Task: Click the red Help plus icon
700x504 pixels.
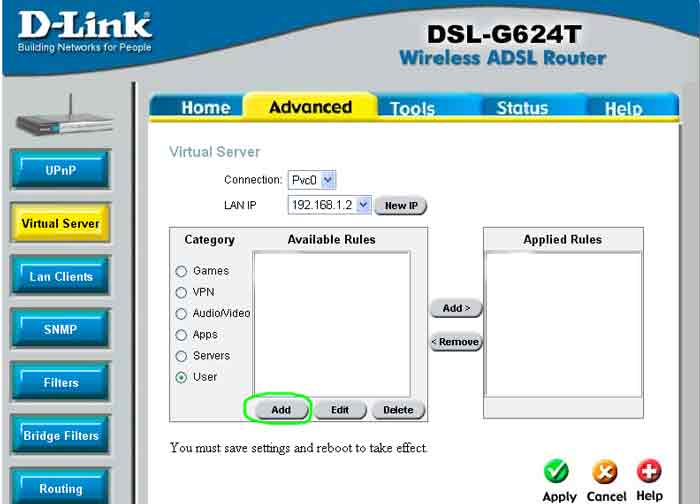Action: pos(649,471)
